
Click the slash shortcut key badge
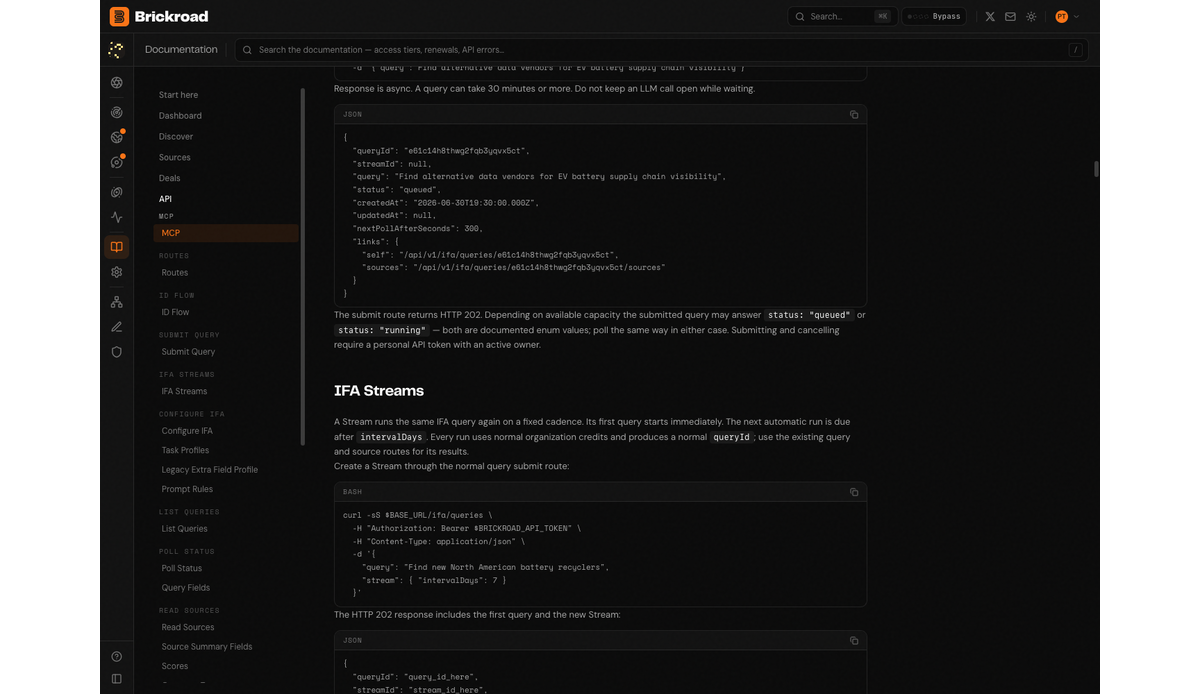point(1075,50)
